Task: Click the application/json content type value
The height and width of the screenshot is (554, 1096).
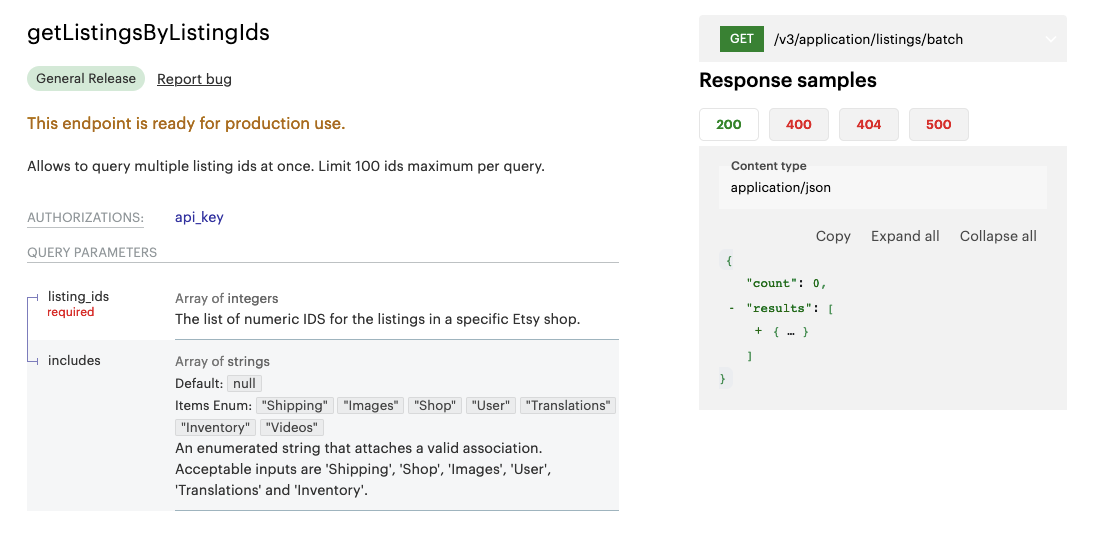Action: pos(781,187)
